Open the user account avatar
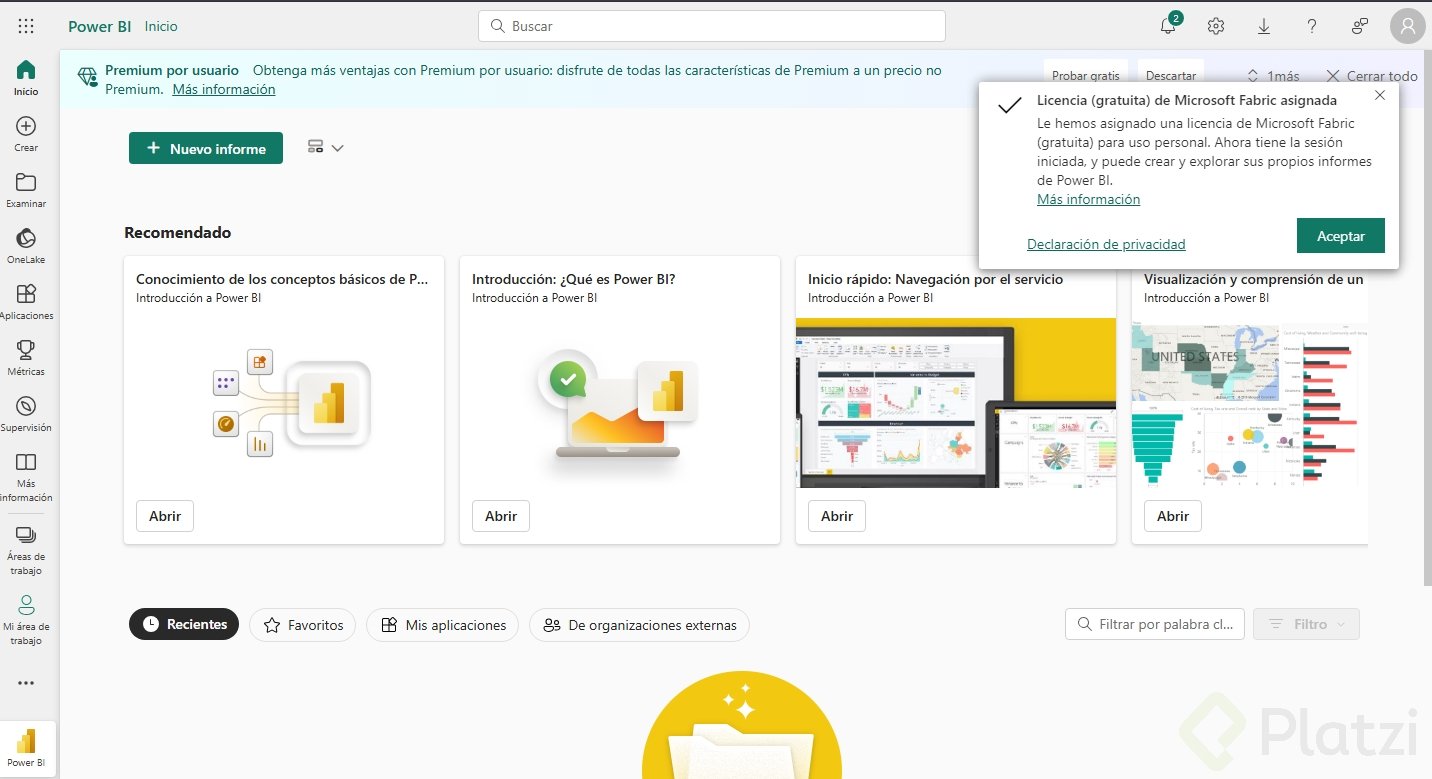Screen dimensions: 1432x779 (1408, 26)
